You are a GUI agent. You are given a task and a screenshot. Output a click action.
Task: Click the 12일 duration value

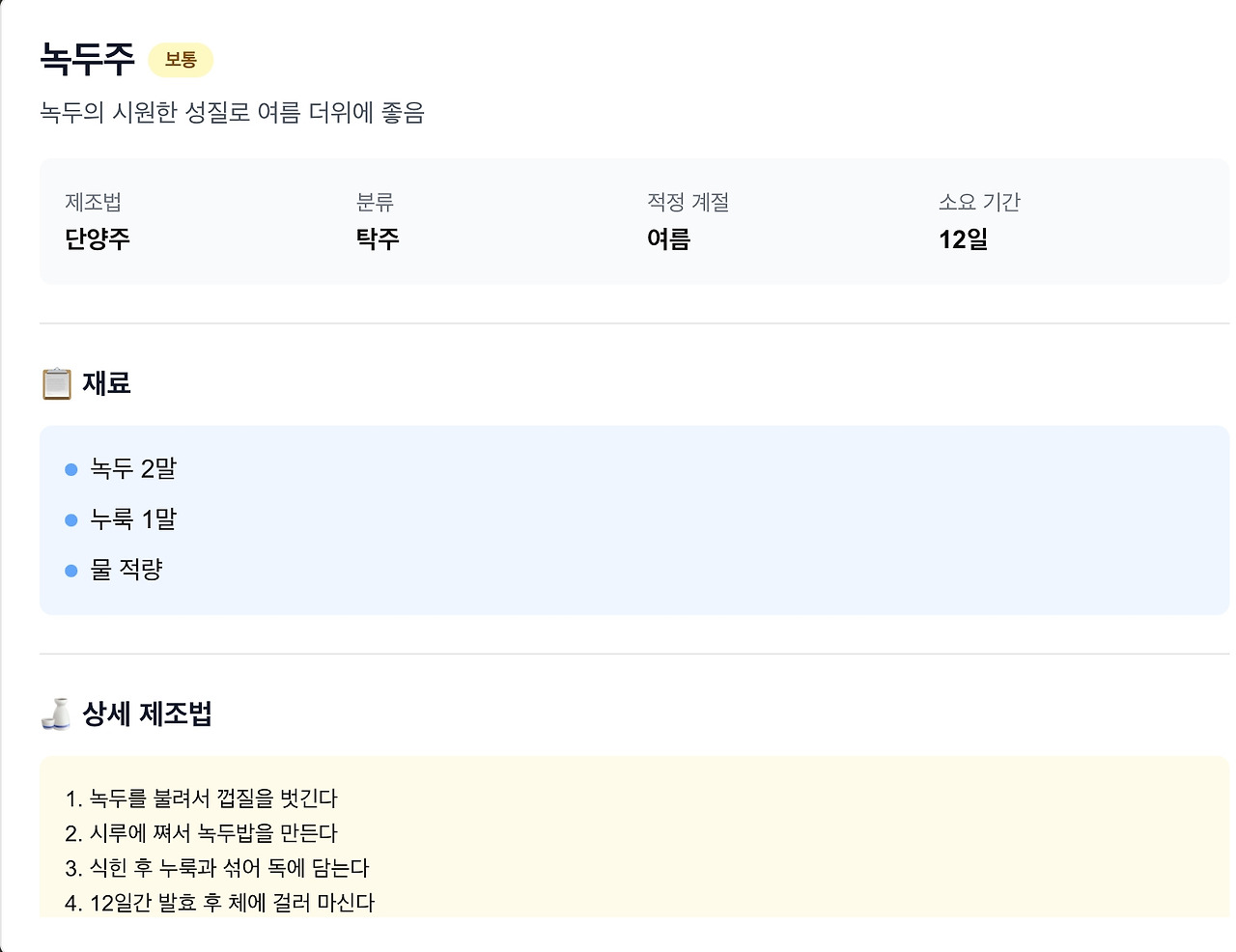point(964,238)
